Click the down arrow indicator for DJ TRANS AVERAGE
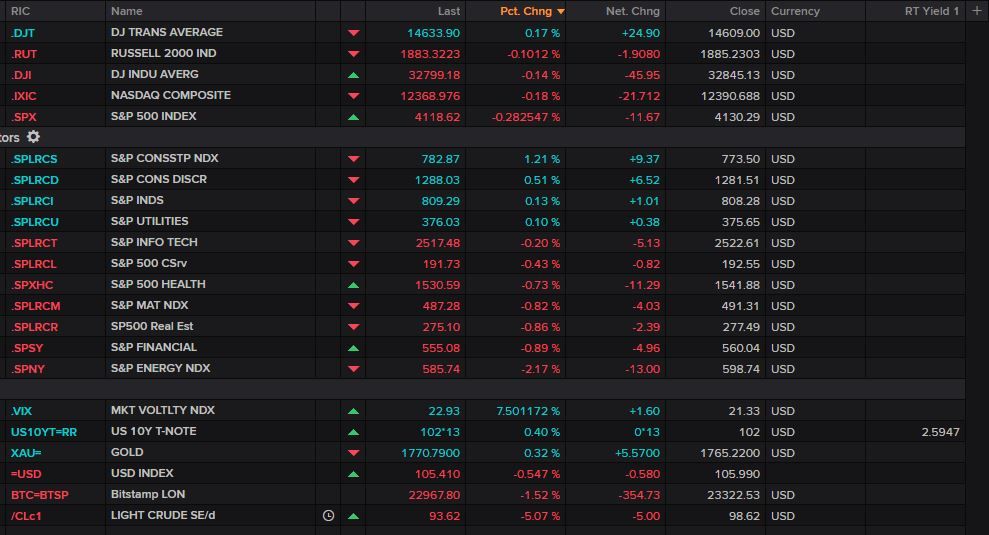 pyautogui.click(x=353, y=33)
